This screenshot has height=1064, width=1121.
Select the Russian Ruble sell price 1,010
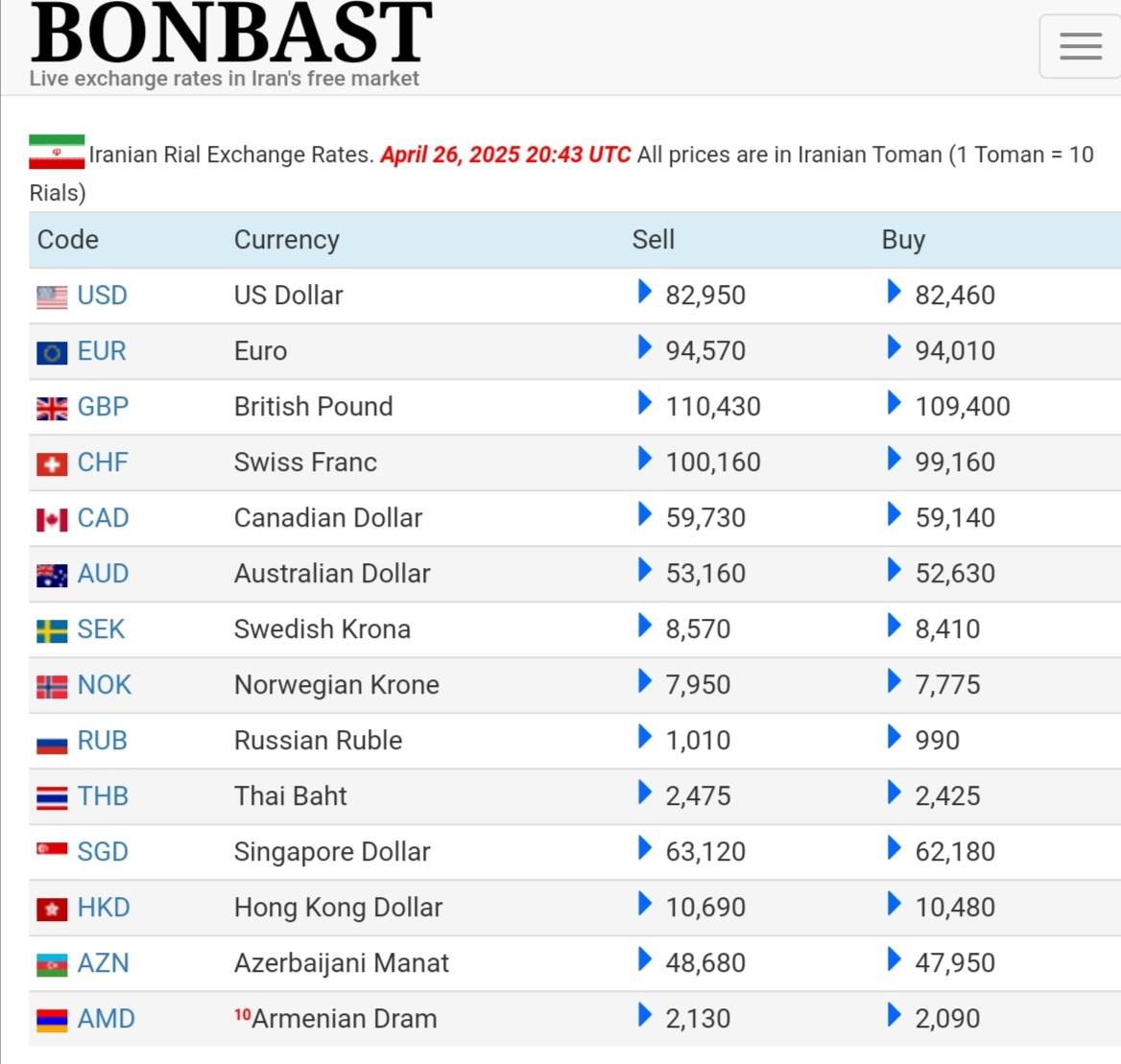pos(699,741)
